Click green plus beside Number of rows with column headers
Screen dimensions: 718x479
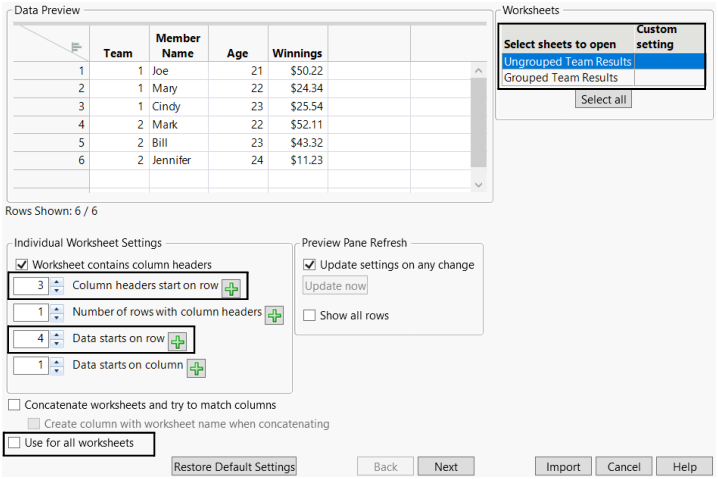click(x=274, y=316)
